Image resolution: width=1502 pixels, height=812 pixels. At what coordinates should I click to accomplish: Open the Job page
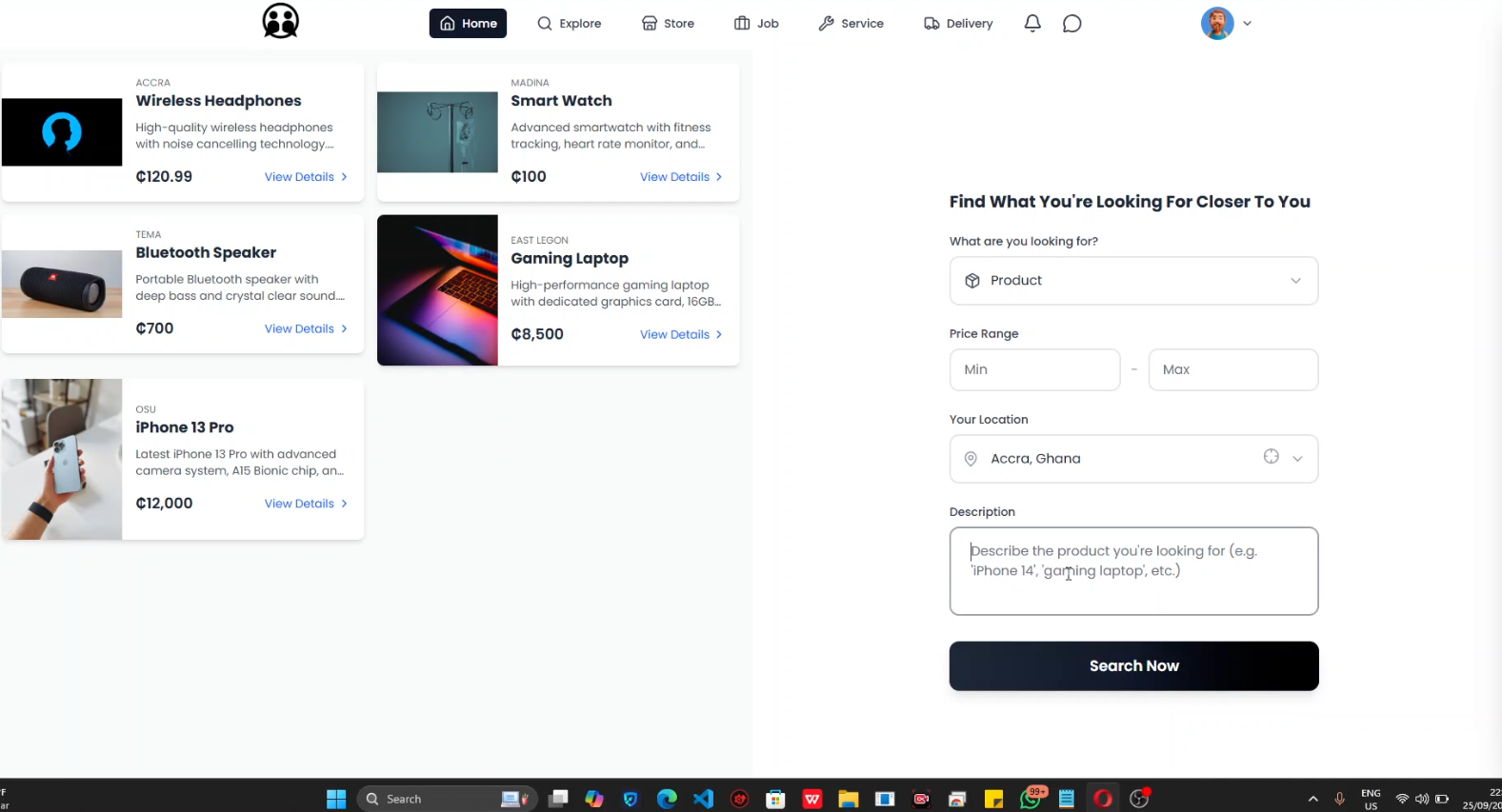(757, 23)
